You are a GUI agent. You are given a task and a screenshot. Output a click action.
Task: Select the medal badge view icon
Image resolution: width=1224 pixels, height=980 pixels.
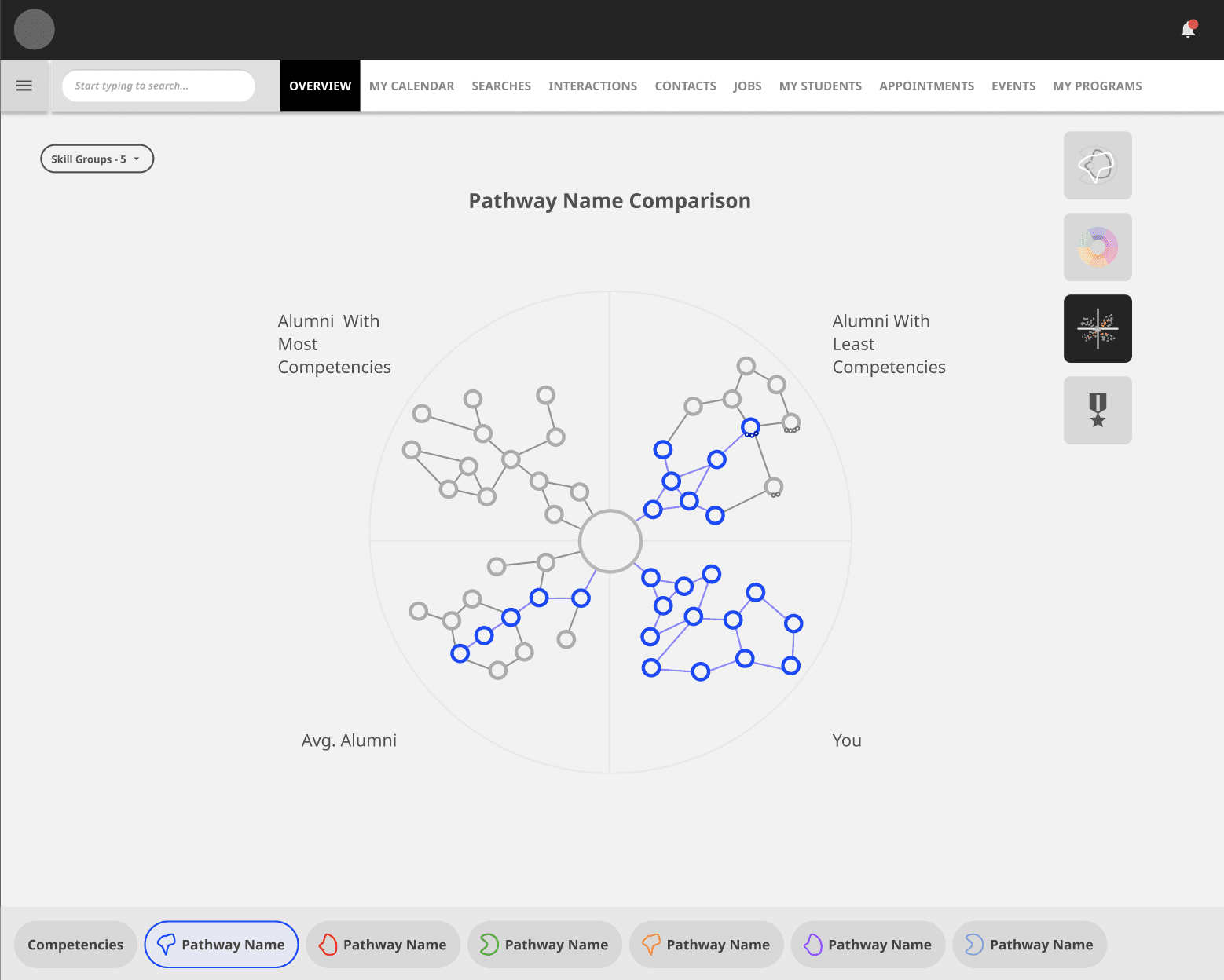[x=1098, y=411]
